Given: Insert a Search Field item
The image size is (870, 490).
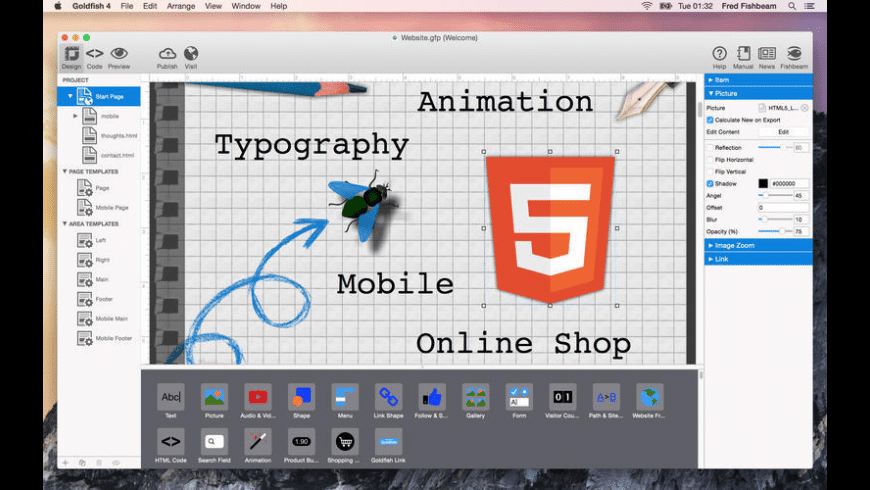Looking at the screenshot, I should 214,446.
